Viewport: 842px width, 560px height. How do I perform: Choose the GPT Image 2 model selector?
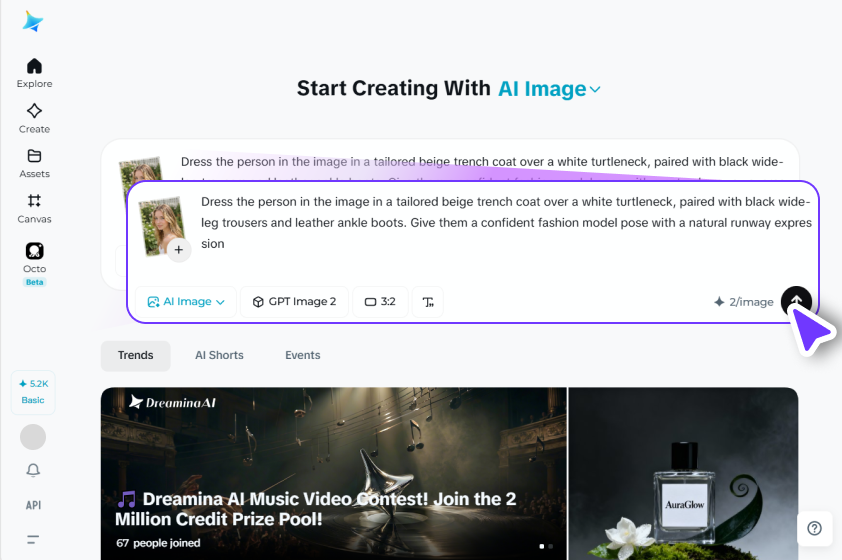tap(294, 302)
